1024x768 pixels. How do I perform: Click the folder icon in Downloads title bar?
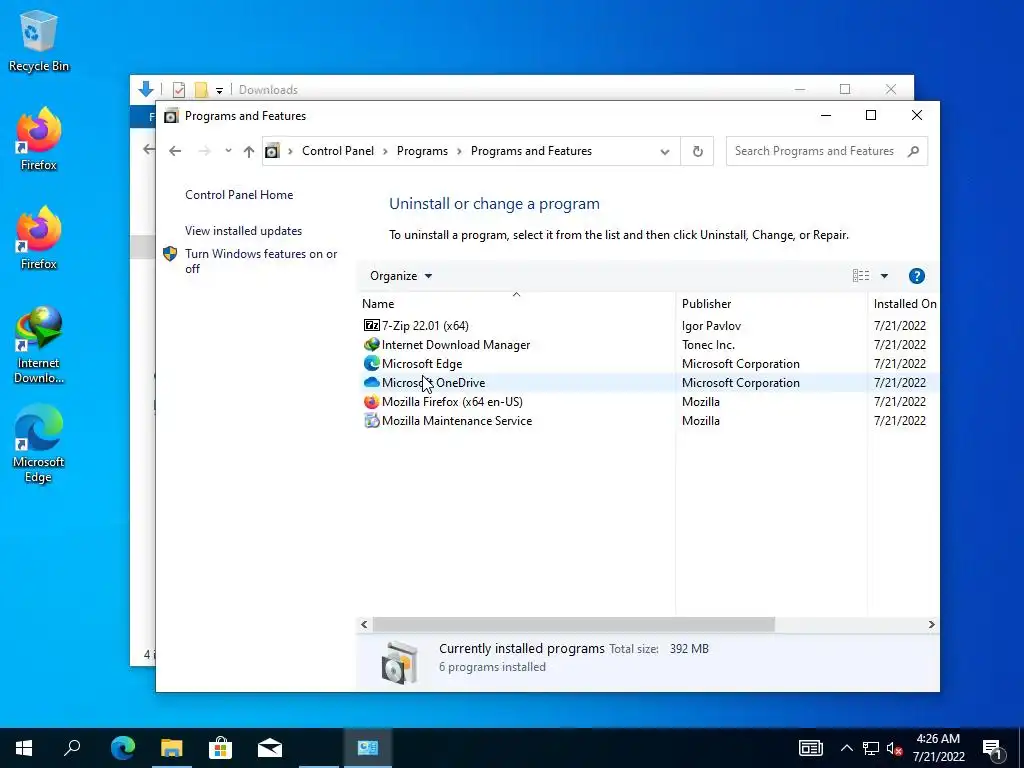click(x=201, y=89)
